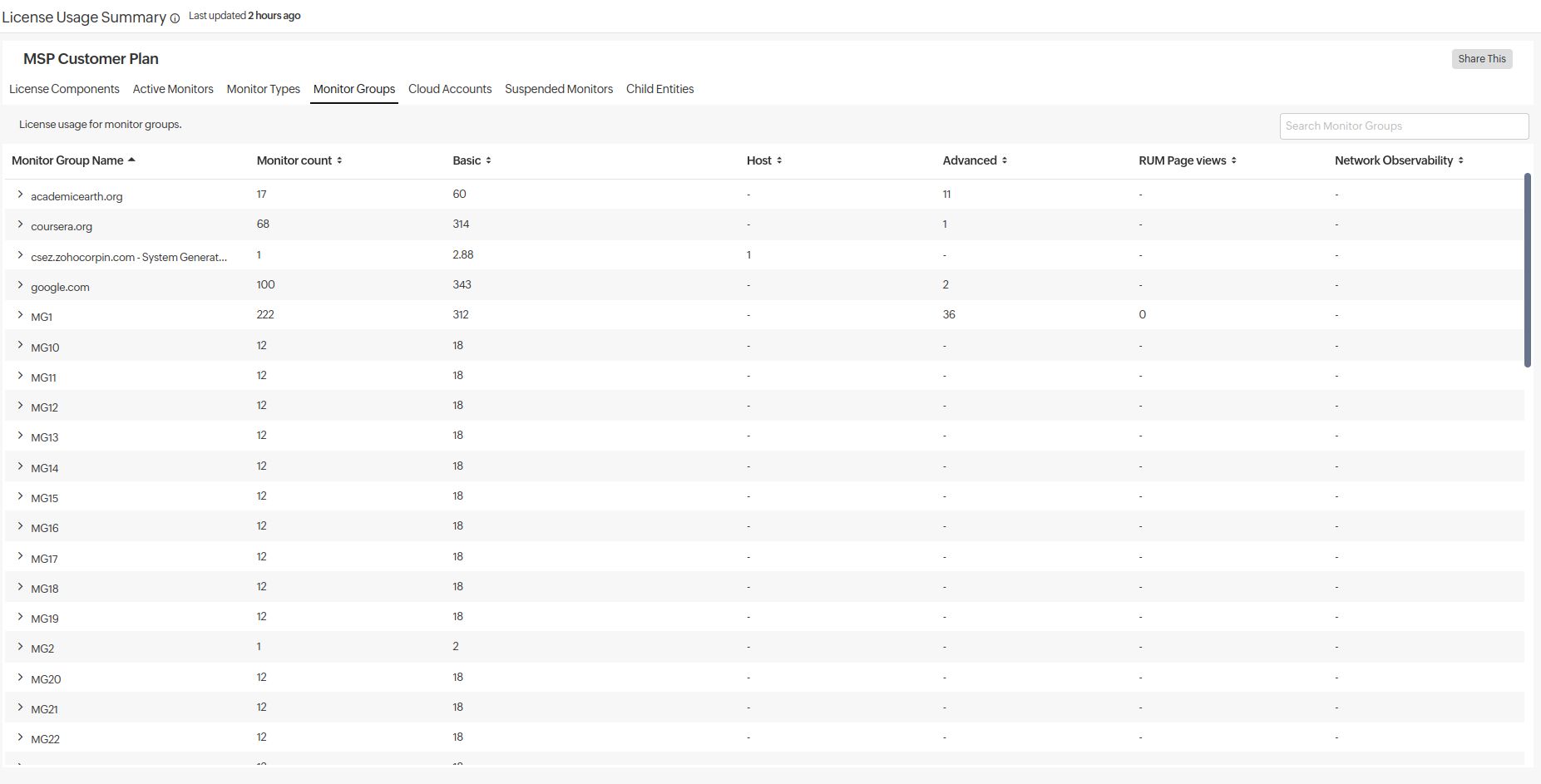Expand the MG1 monitor group row
The height and width of the screenshot is (784, 1541).
pyautogui.click(x=20, y=315)
